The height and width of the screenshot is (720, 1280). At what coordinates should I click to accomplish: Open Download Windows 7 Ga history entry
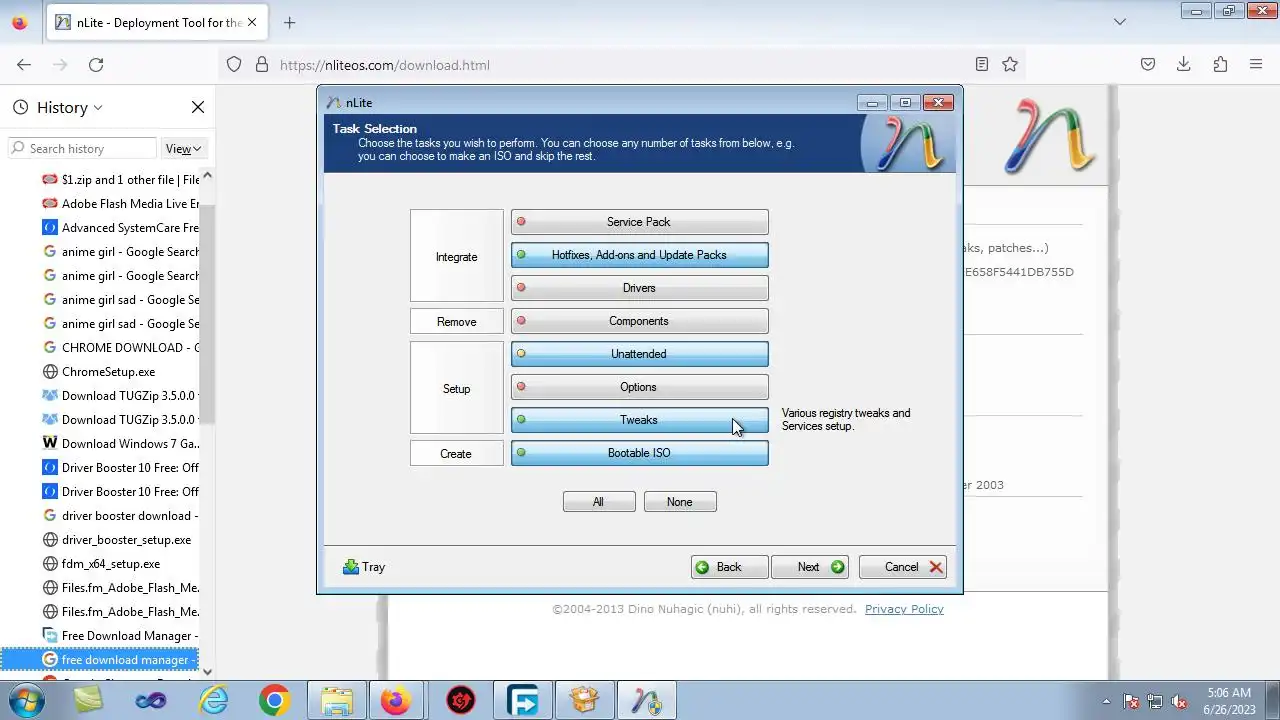click(x=120, y=444)
